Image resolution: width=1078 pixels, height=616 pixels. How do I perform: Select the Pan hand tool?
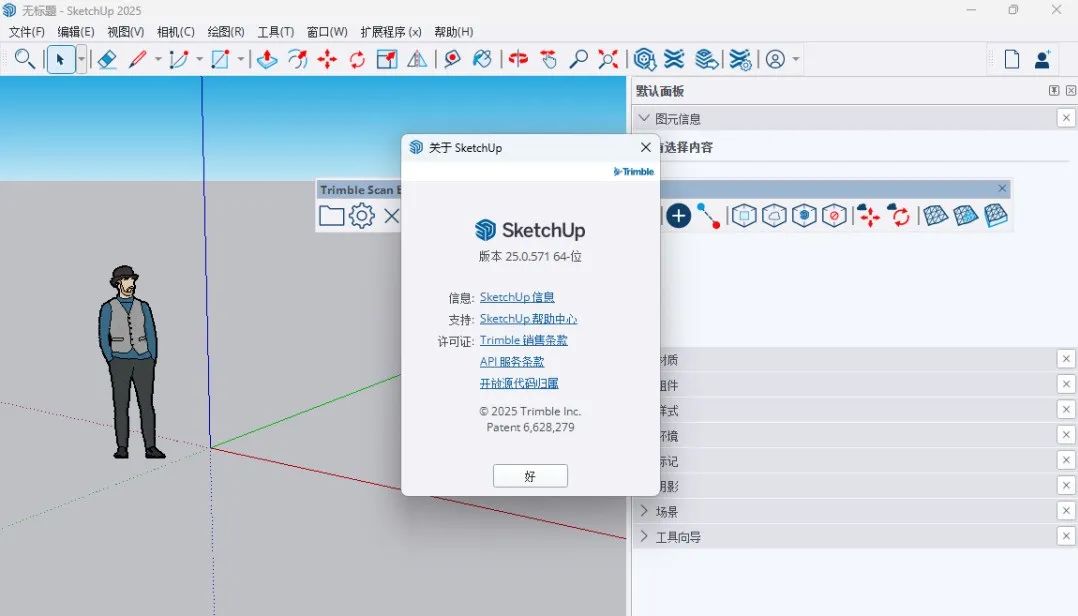pyautogui.click(x=549, y=59)
